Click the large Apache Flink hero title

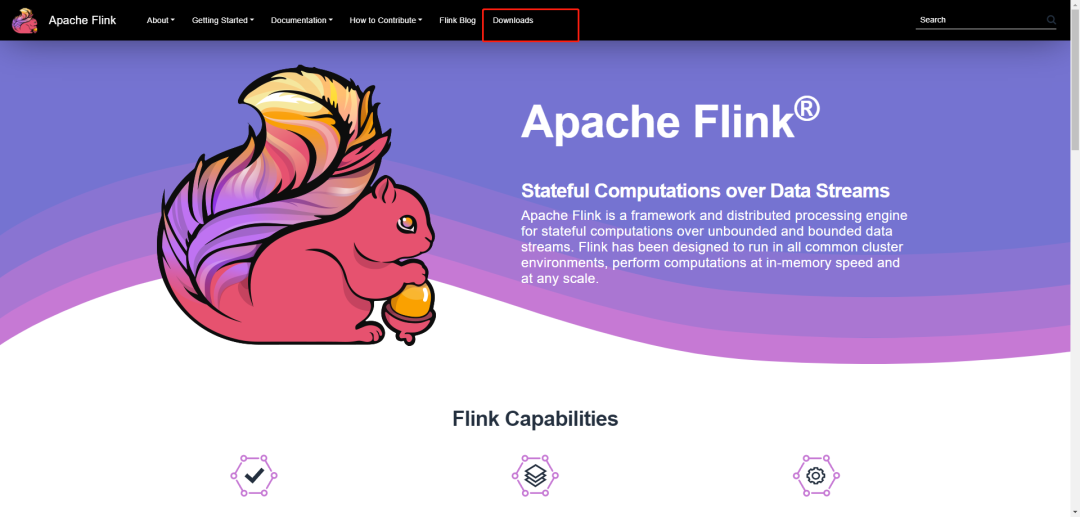(670, 120)
